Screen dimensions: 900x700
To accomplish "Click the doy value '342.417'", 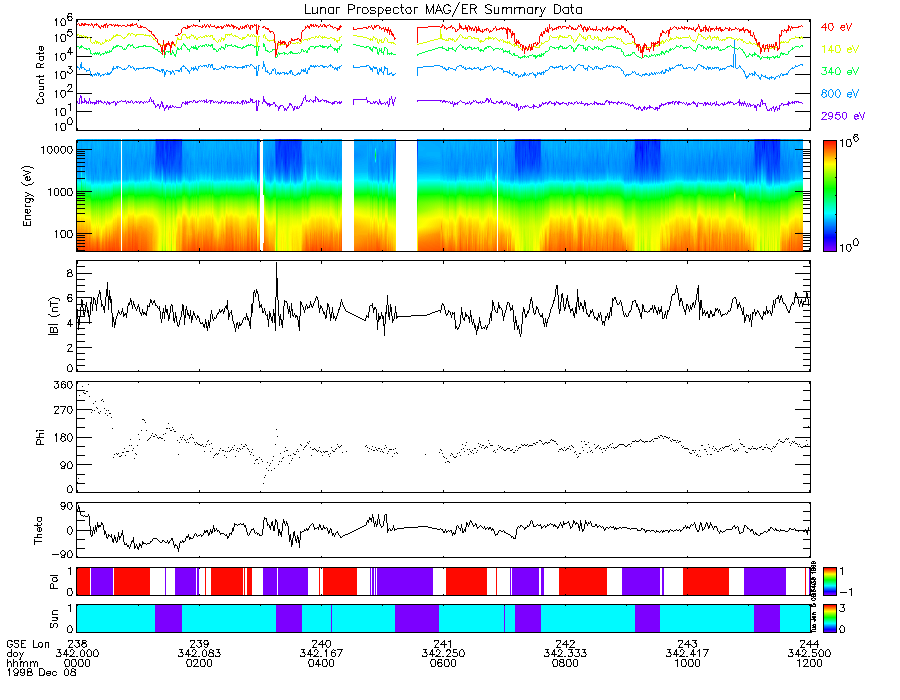I will click(x=687, y=654).
